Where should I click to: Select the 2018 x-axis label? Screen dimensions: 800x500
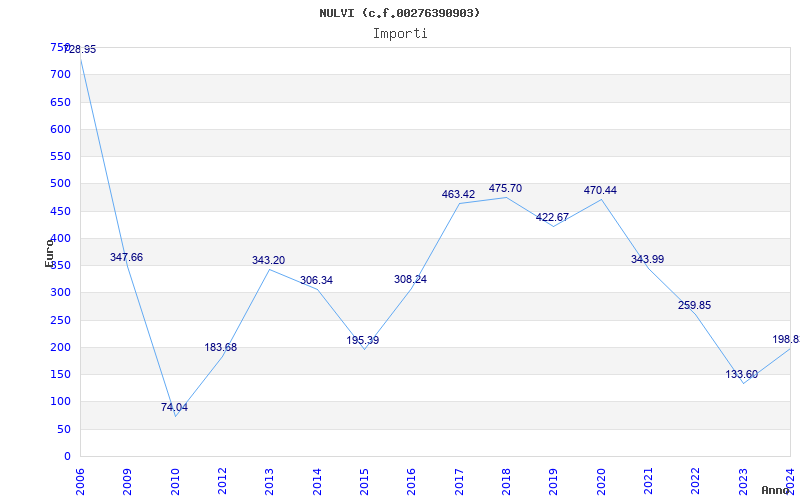click(506, 481)
